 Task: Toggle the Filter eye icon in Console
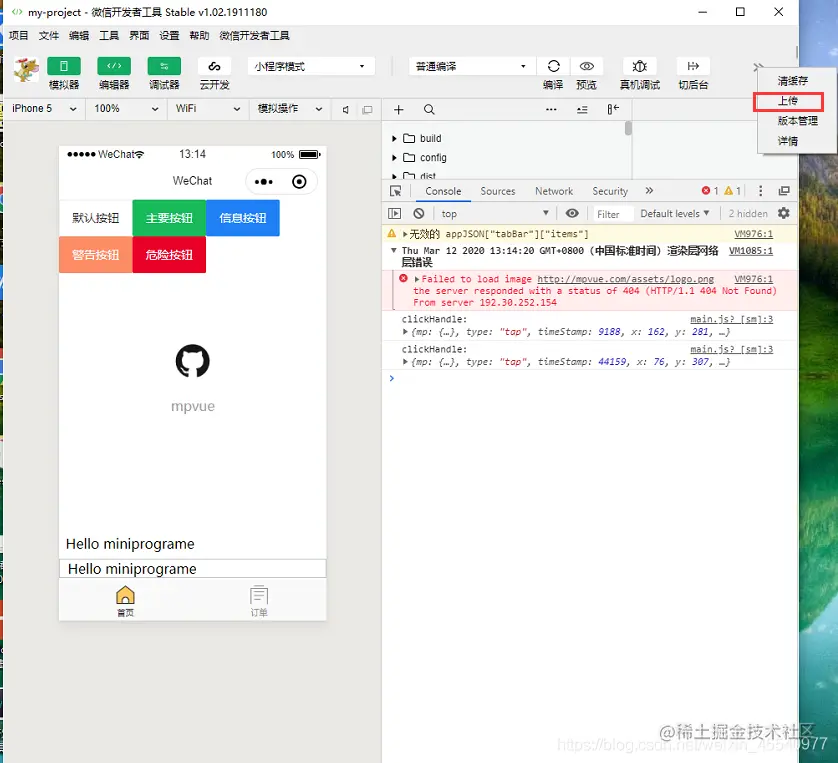[x=570, y=213]
